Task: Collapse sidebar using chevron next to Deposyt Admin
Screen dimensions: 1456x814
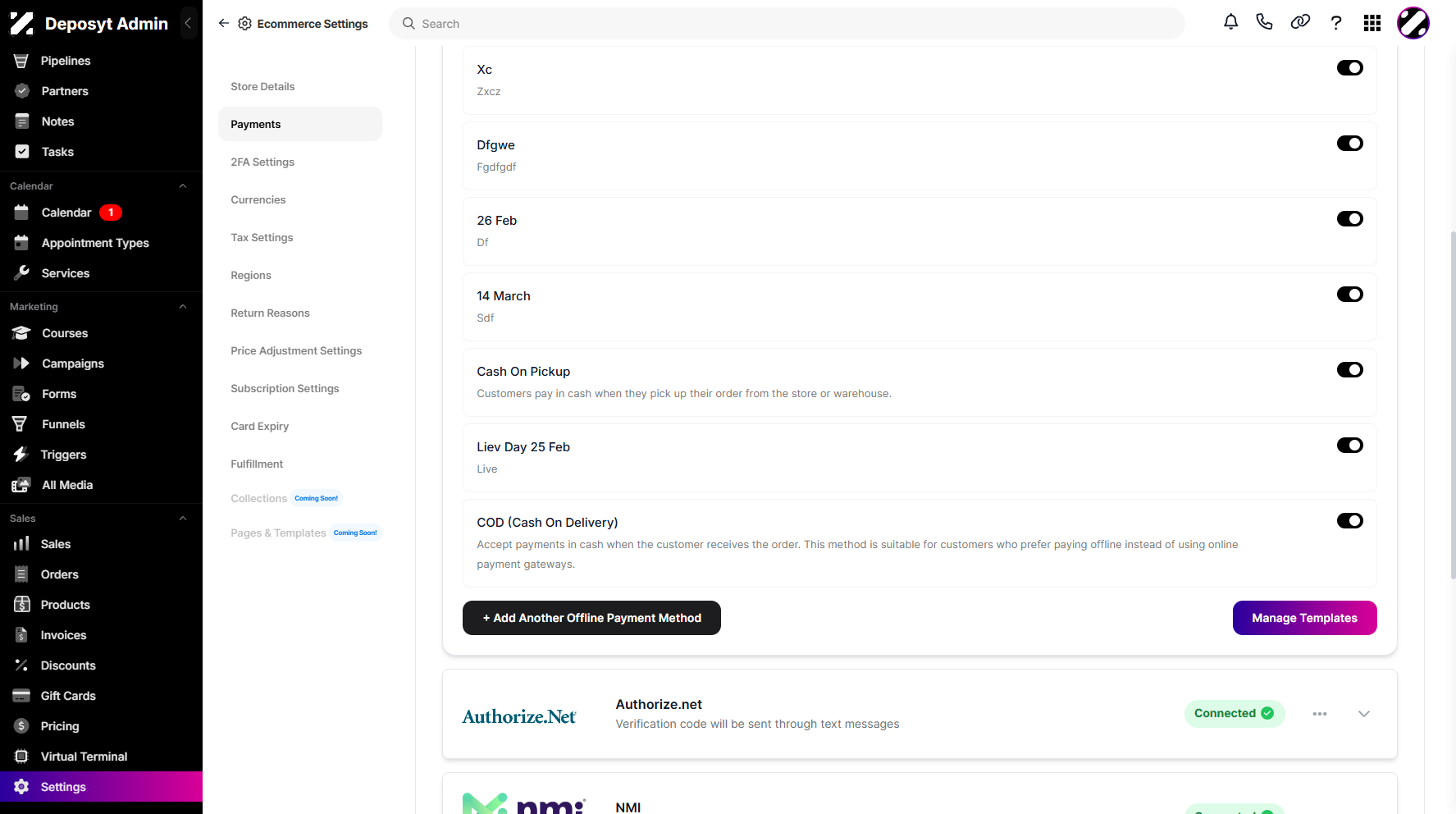Action: 188,23
